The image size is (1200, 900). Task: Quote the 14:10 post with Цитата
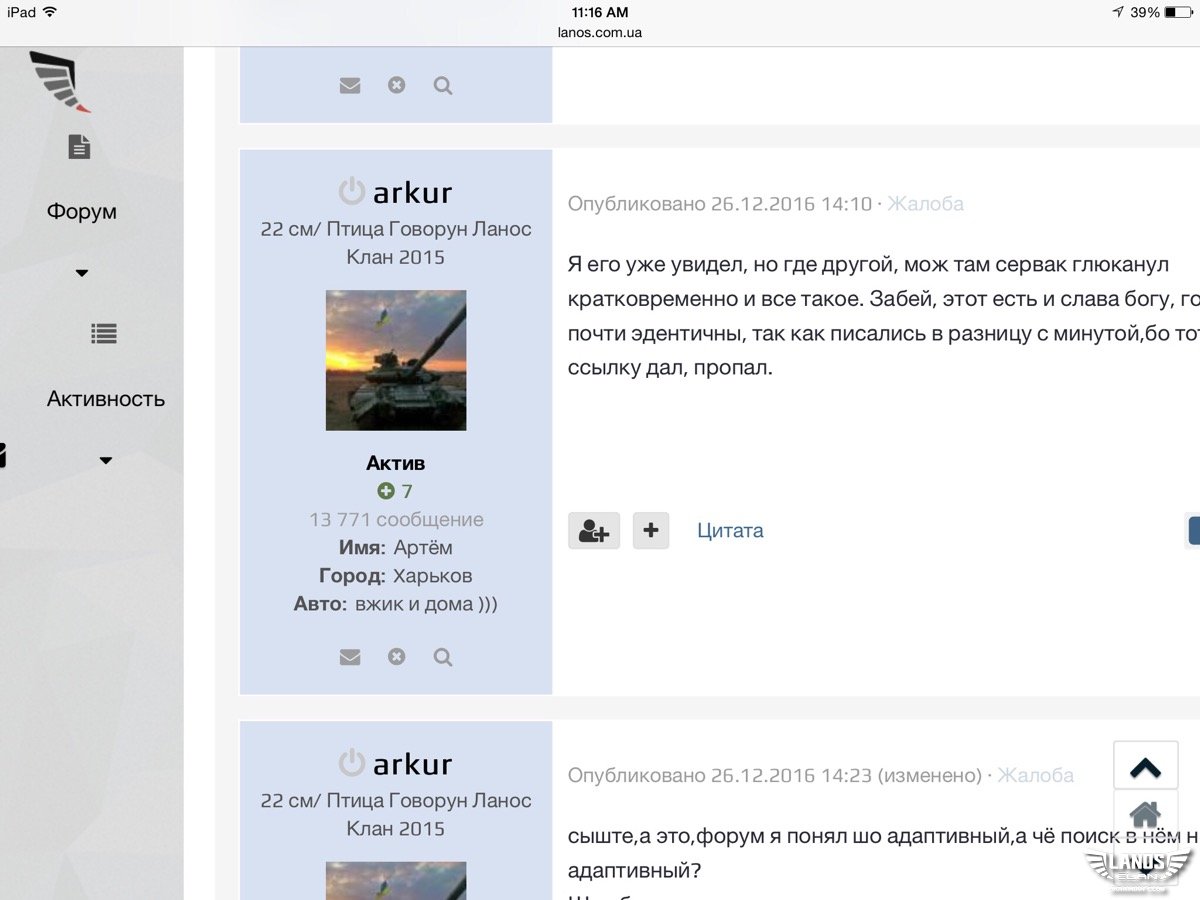pos(730,531)
